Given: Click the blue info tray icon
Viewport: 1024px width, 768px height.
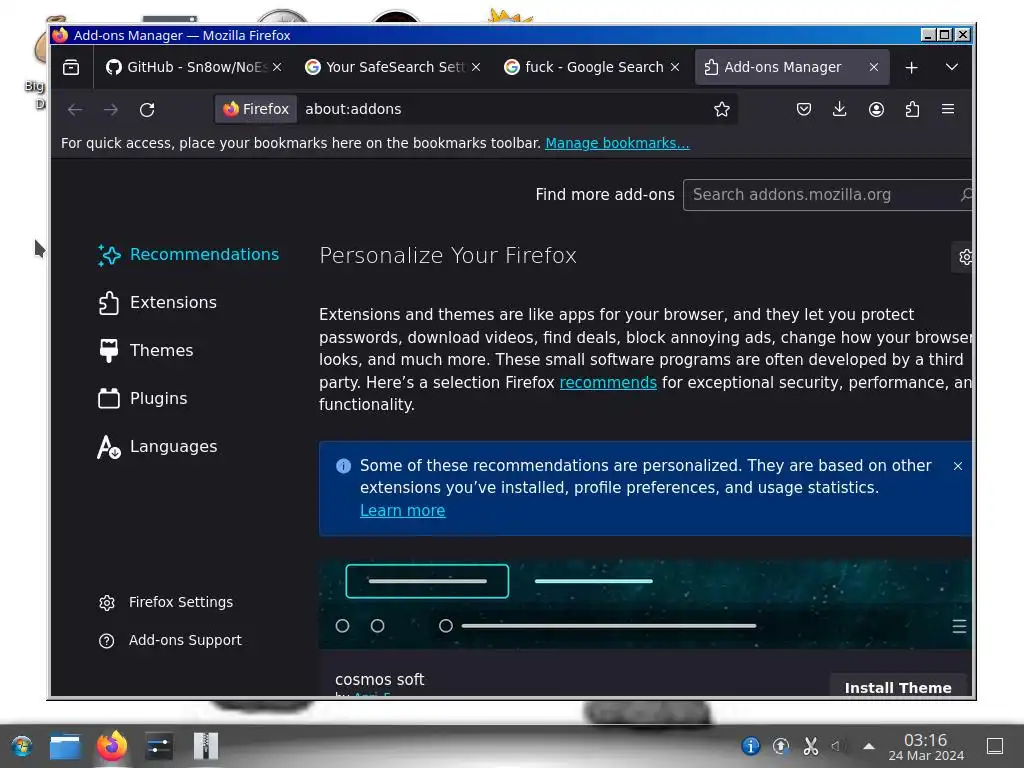Looking at the screenshot, I should coord(750,746).
